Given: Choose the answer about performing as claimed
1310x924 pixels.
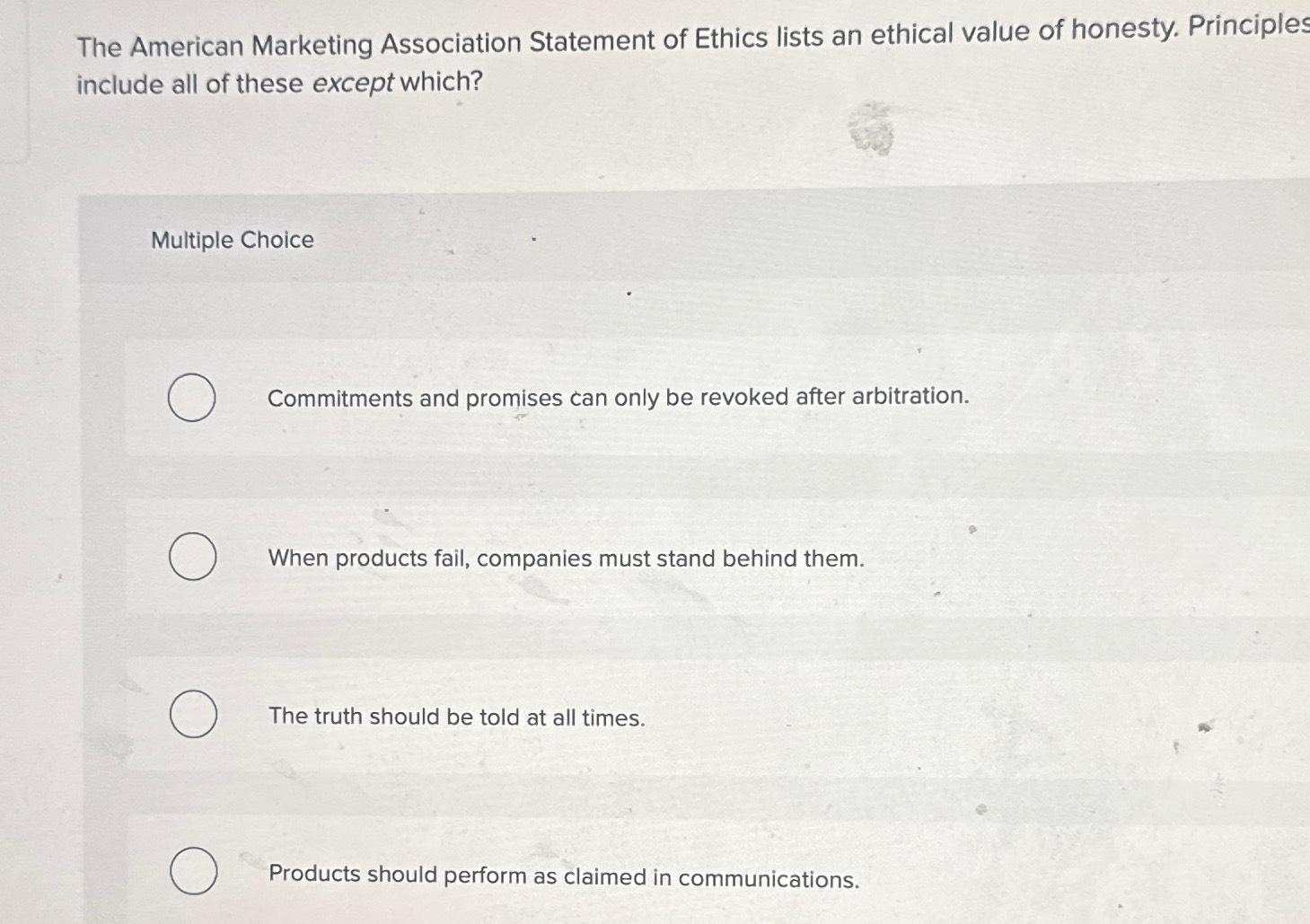Looking at the screenshot, I should click(x=564, y=876).
